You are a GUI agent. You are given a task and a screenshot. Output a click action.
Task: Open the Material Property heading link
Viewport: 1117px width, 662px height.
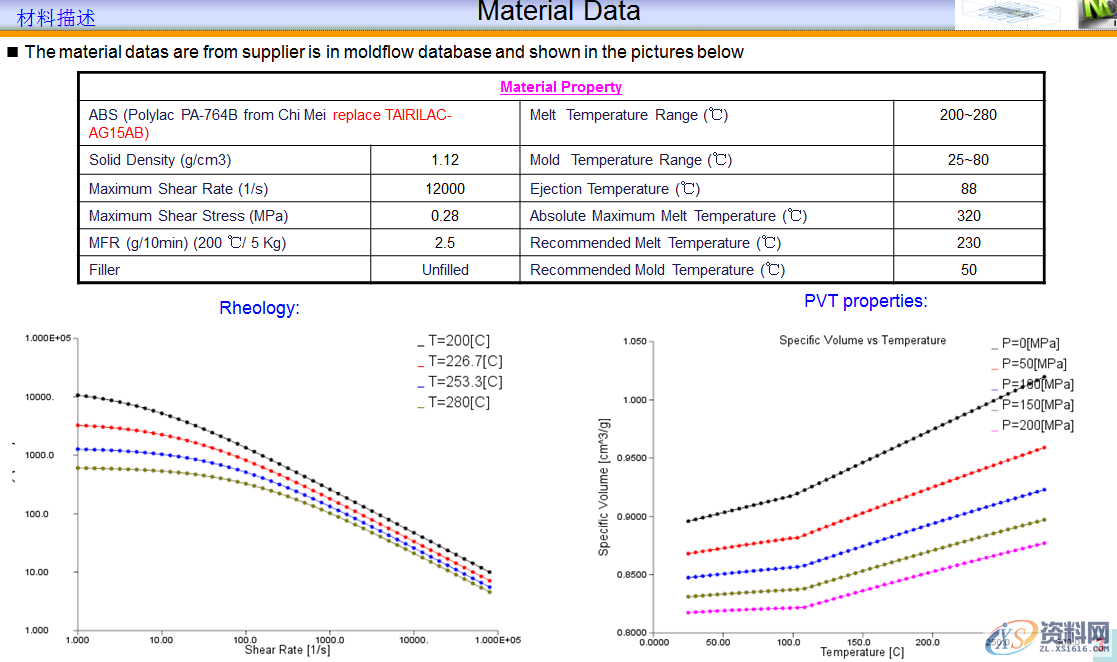pyautogui.click(x=561, y=87)
